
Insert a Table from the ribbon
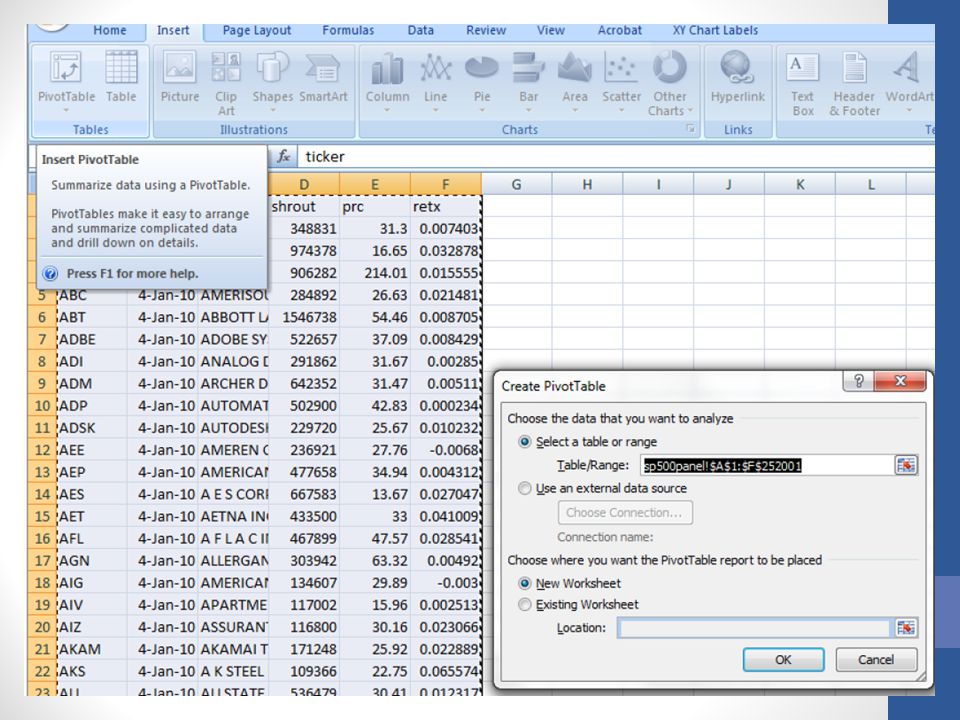pos(121,77)
